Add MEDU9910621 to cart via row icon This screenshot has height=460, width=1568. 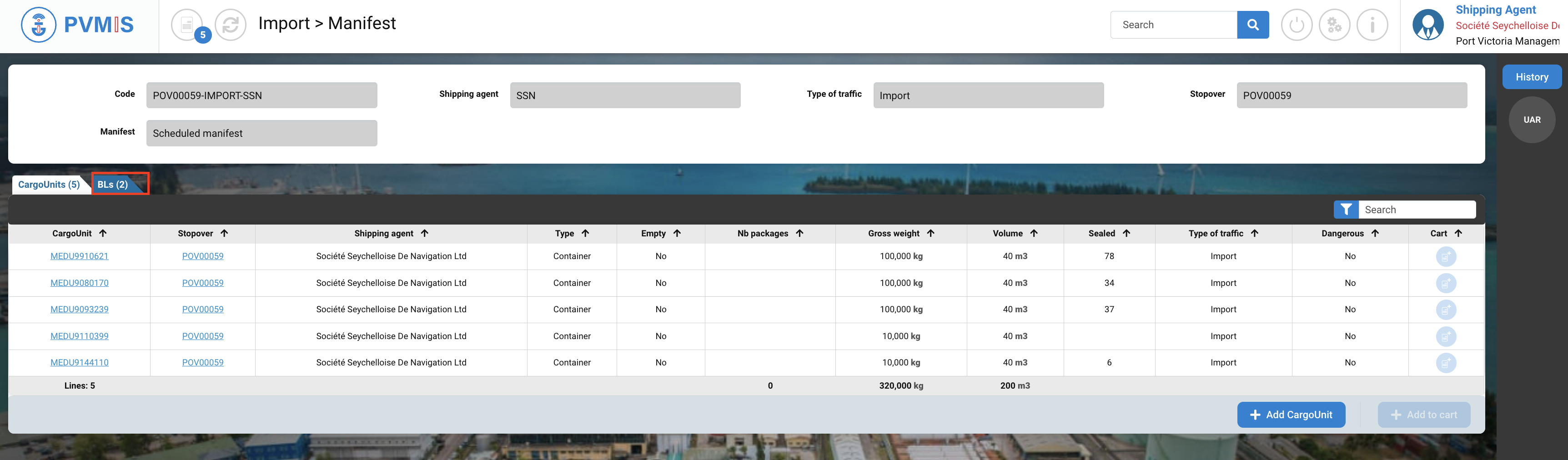(x=1446, y=257)
